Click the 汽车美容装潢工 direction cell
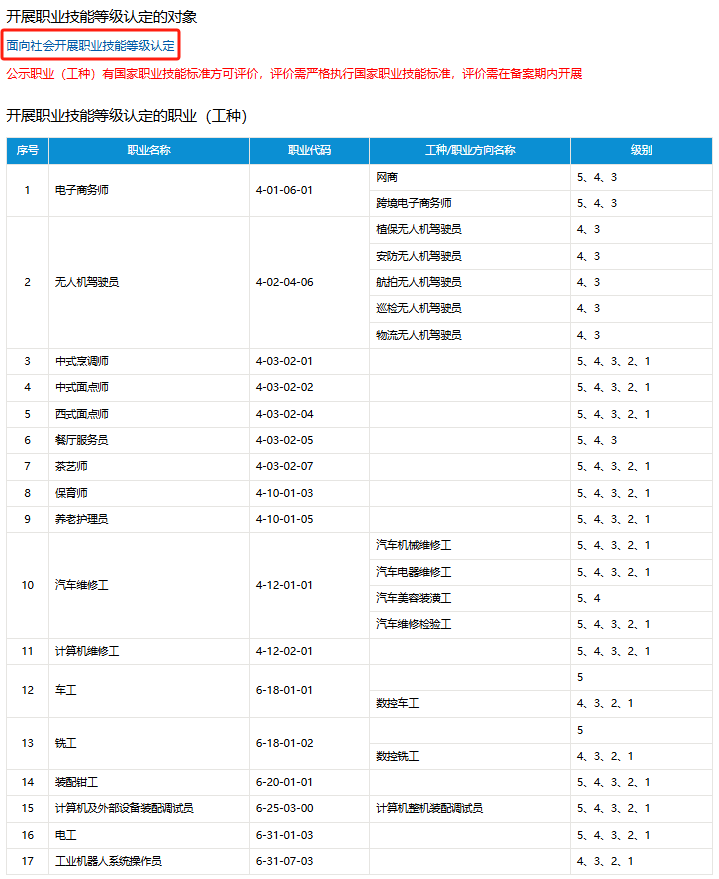 (x=413, y=598)
